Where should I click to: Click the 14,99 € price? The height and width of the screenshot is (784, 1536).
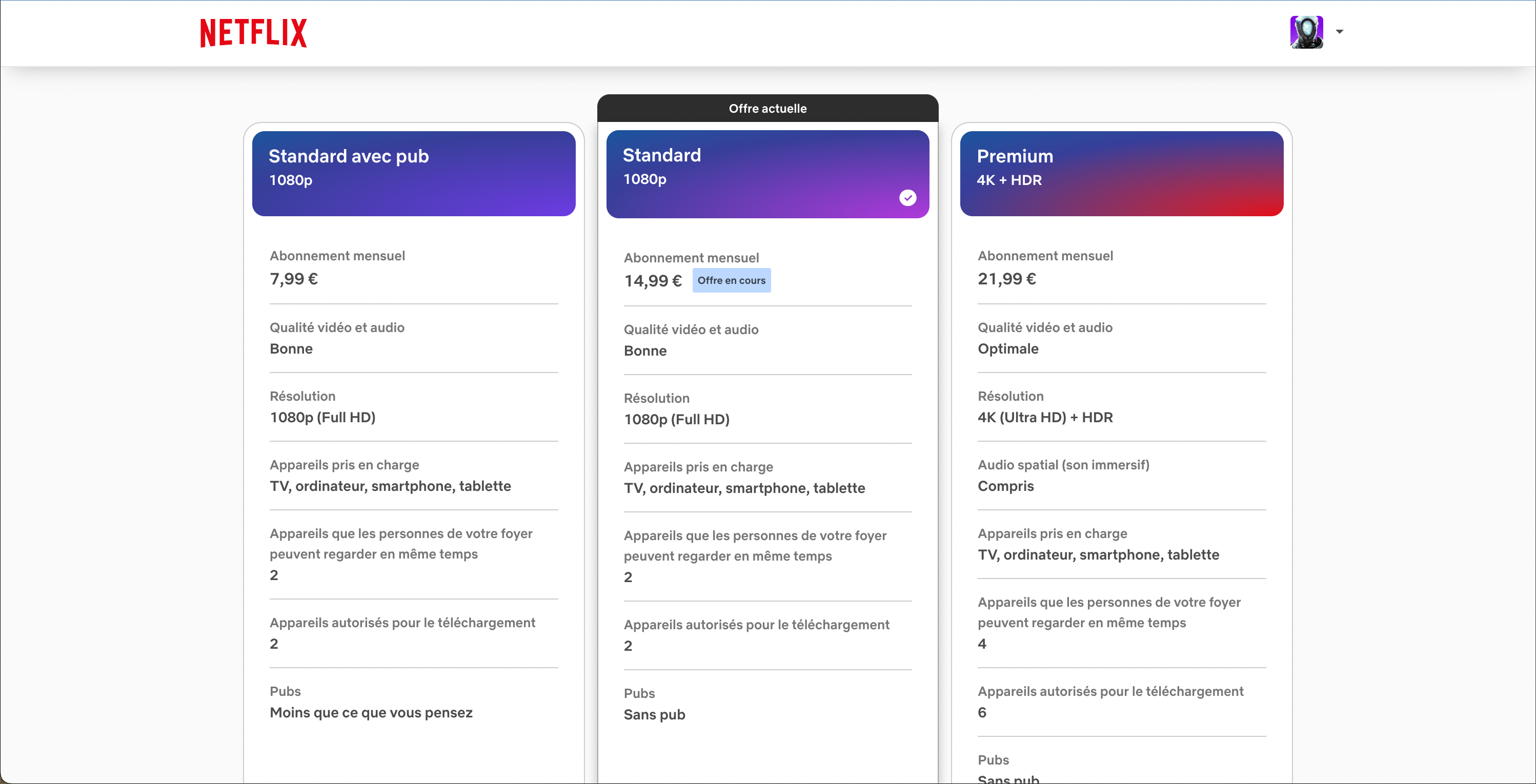(653, 281)
